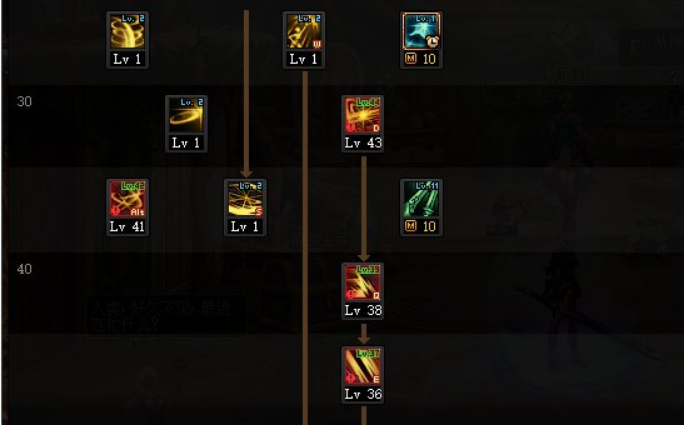Image resolution: width=684 pixels, height=425 pixels.
Task: Choose the golden ring skill in row 30
Action: 186,115
